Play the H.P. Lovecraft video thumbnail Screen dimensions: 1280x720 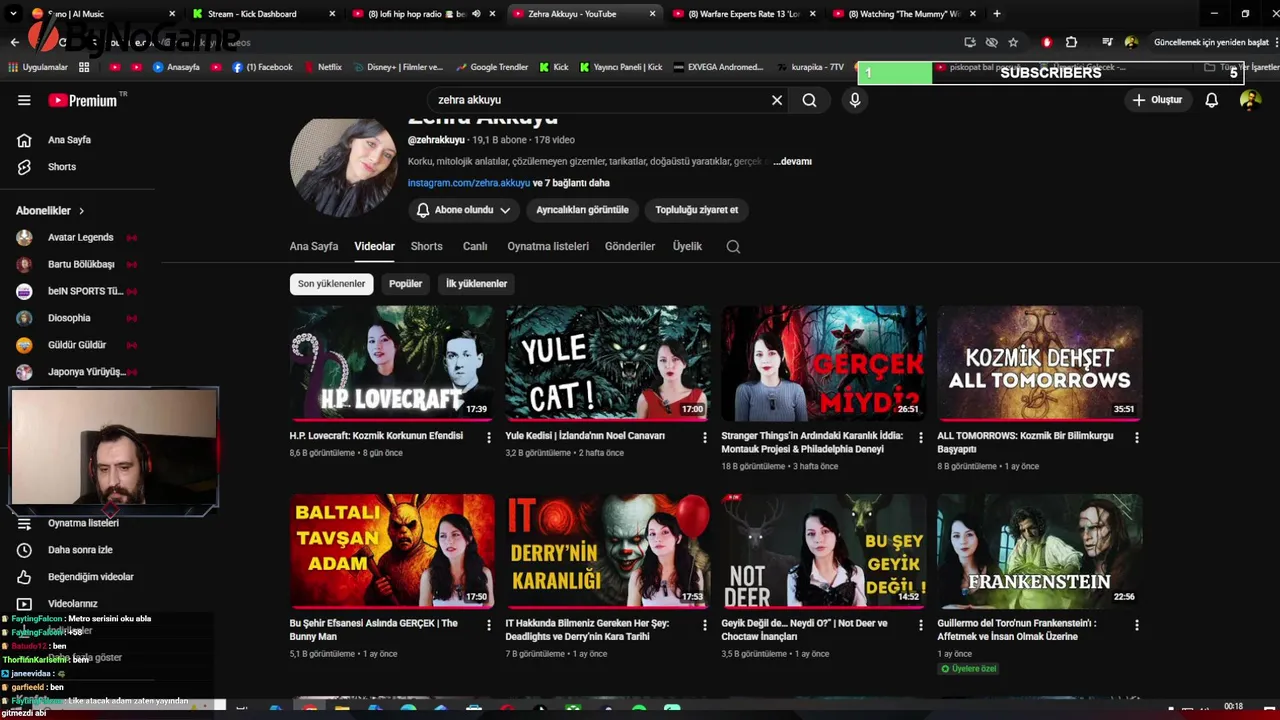pos(392,363)
